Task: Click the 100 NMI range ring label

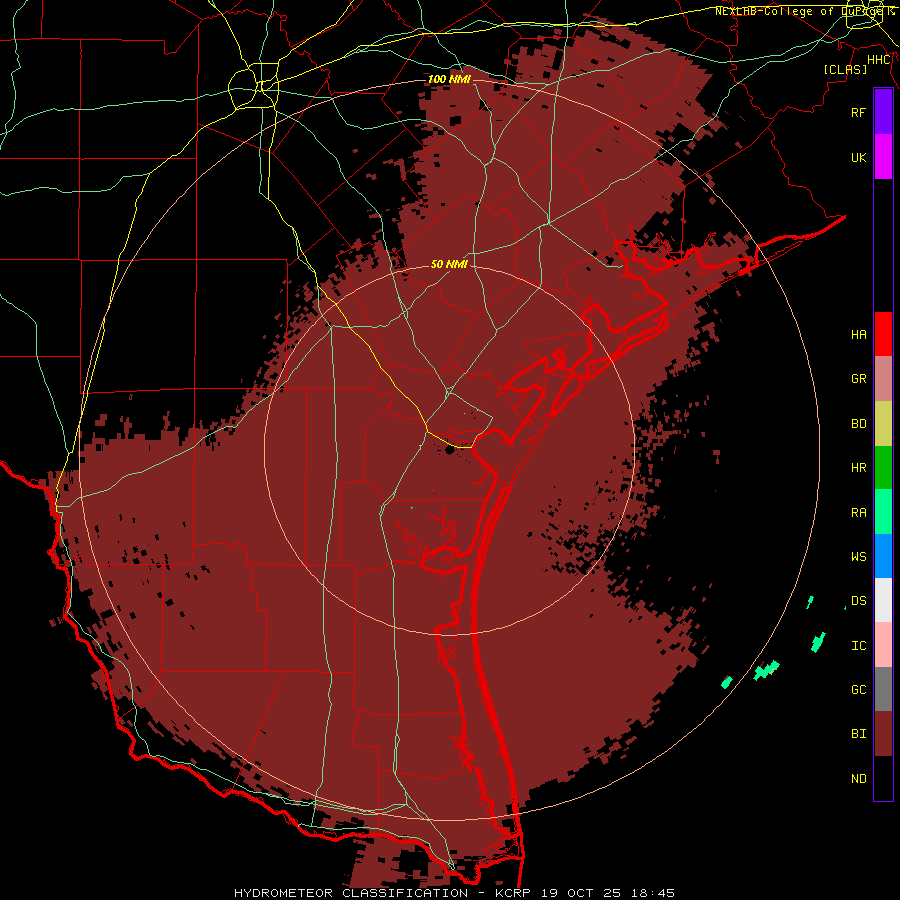Action: (x=449, y=79)
